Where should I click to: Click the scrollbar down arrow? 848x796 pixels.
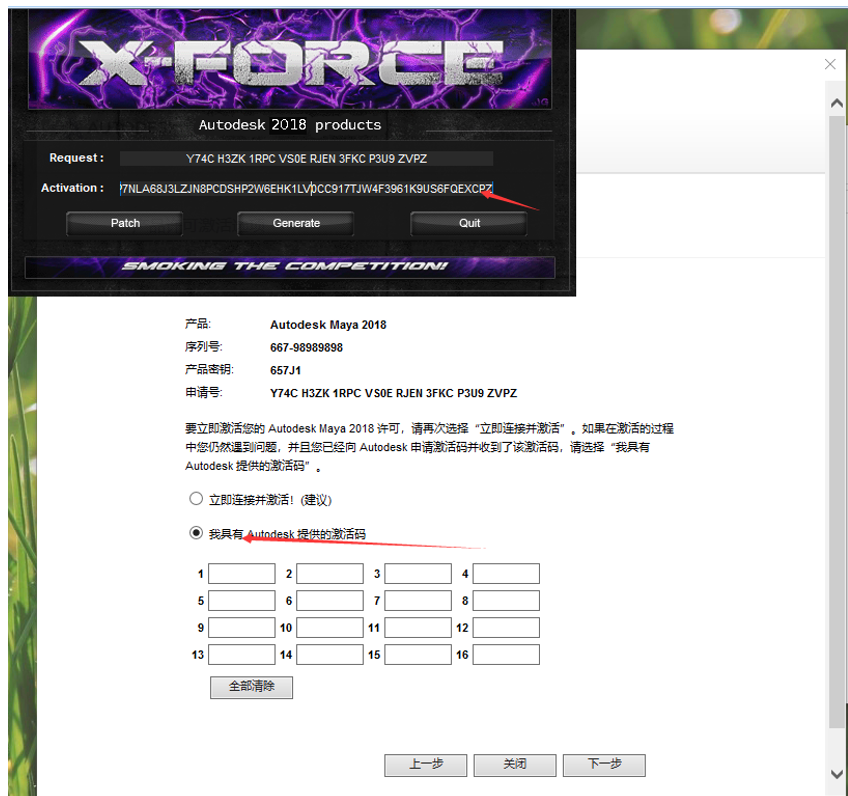coord(837,773)
